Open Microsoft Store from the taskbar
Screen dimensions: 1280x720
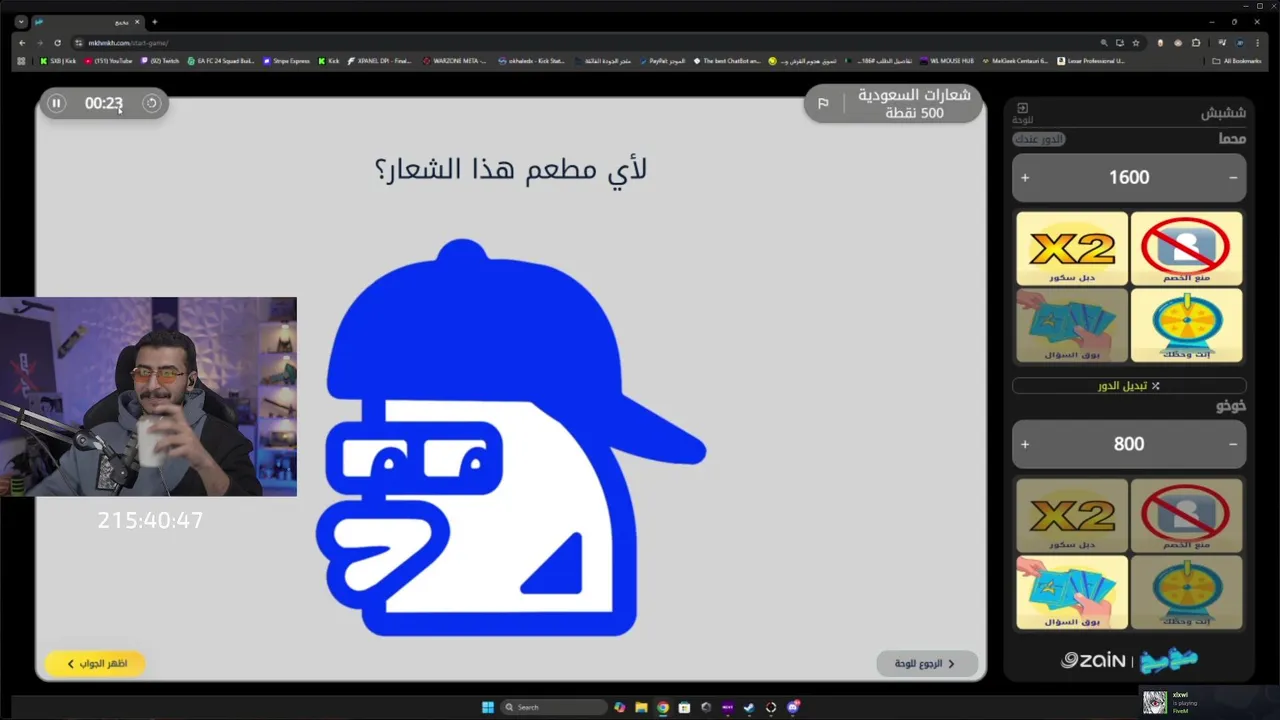tap(684, 707)
